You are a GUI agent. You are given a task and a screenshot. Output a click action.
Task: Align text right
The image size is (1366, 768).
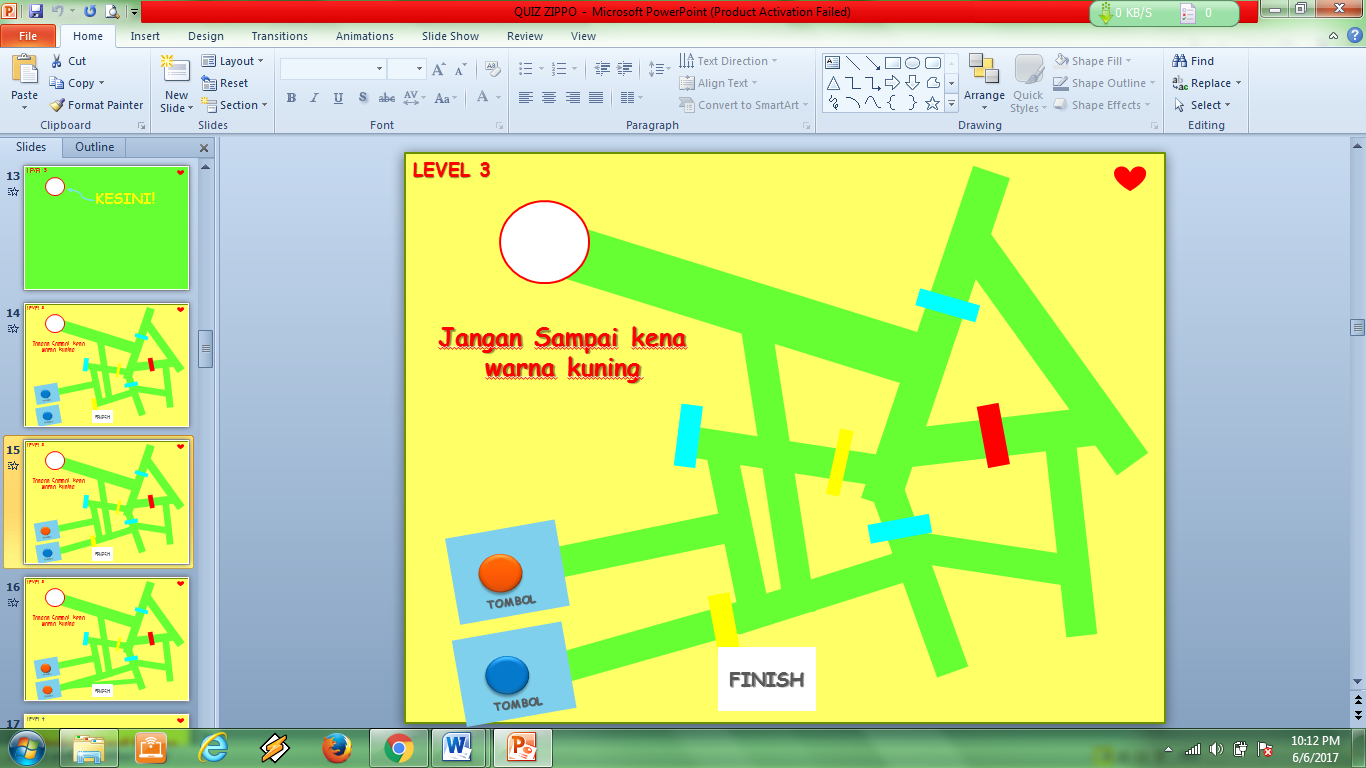(573, 98)
